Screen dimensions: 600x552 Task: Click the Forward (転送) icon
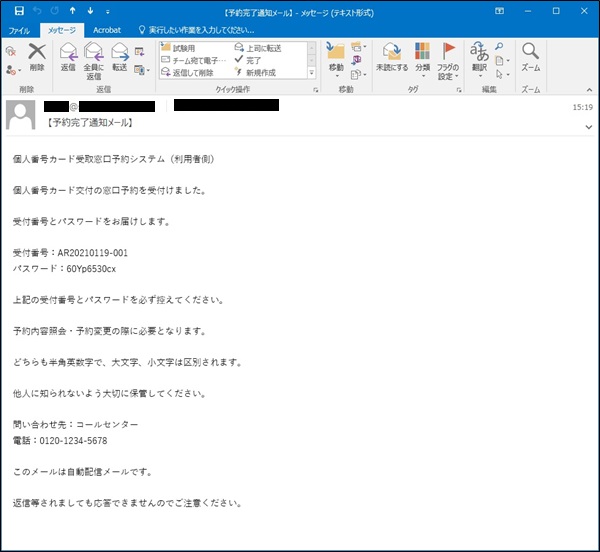pyautogui.click(x=119, y=57)
